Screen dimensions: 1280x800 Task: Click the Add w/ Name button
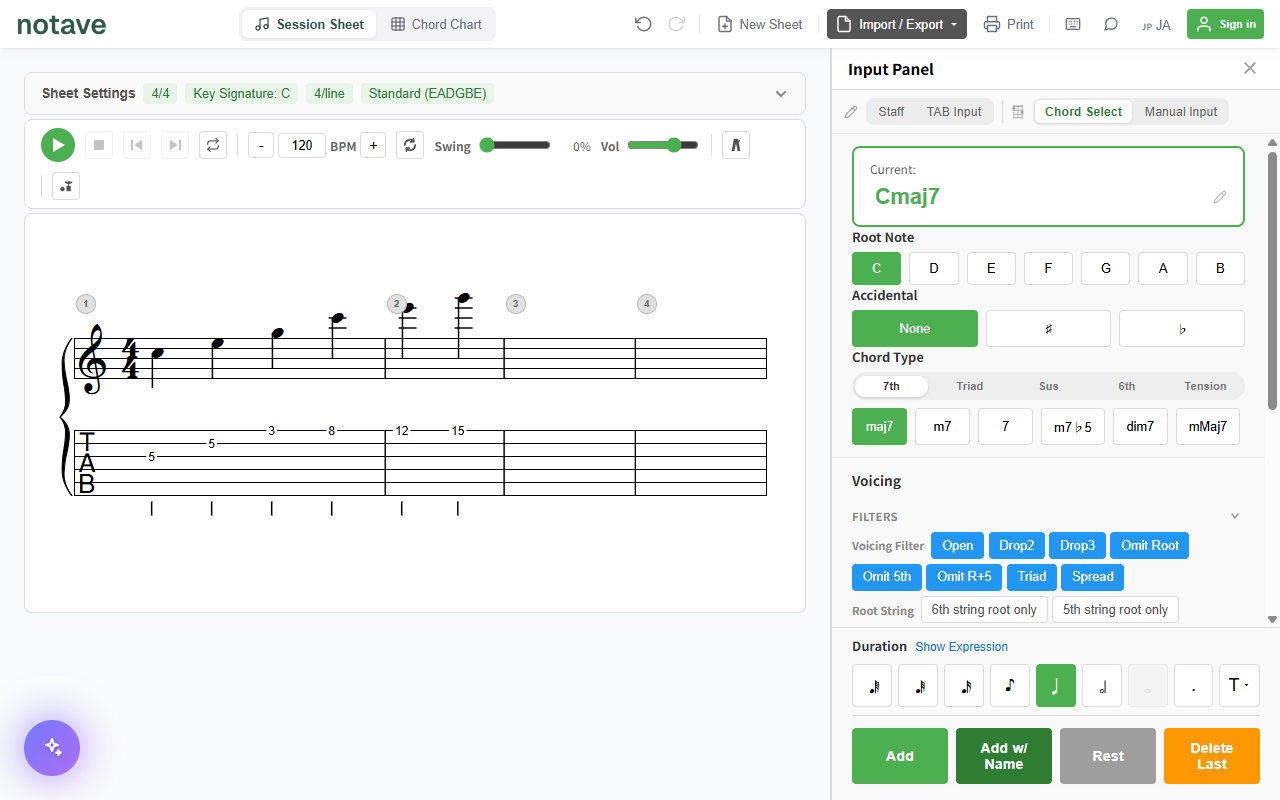click(1004, 756)
